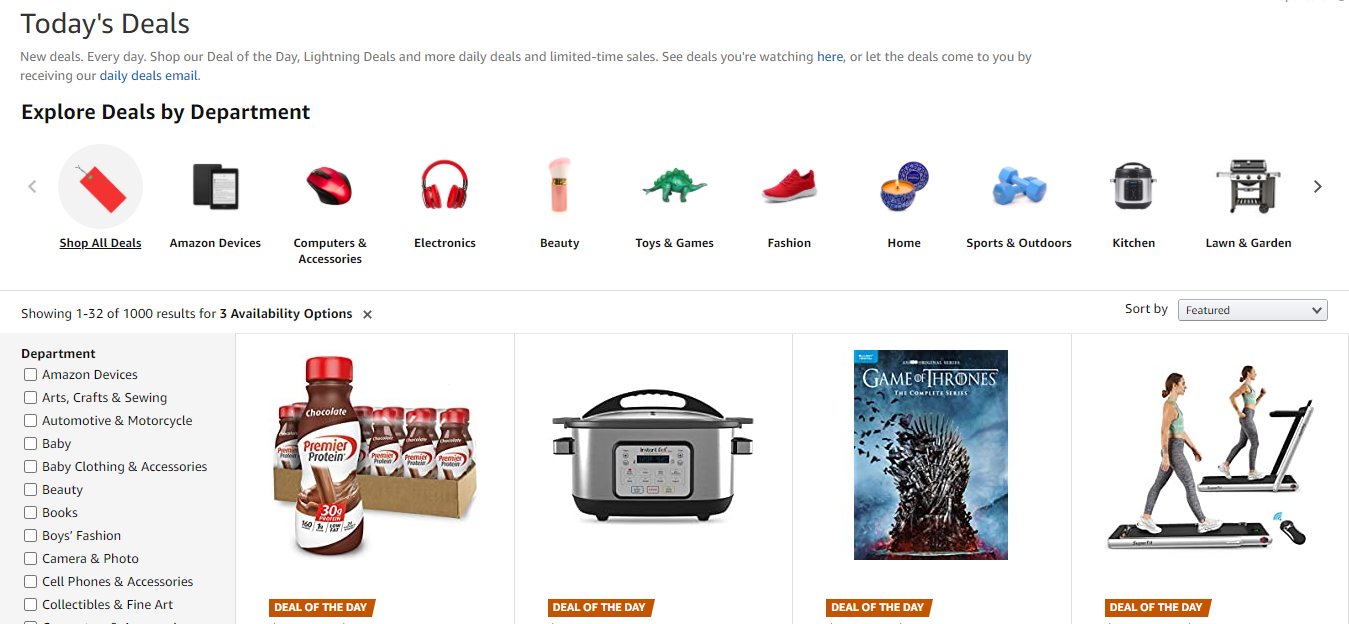Open Lawn & Garden via the grill icon
Image resolution: width=1349 pixels, height=624 pixels.
(x=1248, y=186)
